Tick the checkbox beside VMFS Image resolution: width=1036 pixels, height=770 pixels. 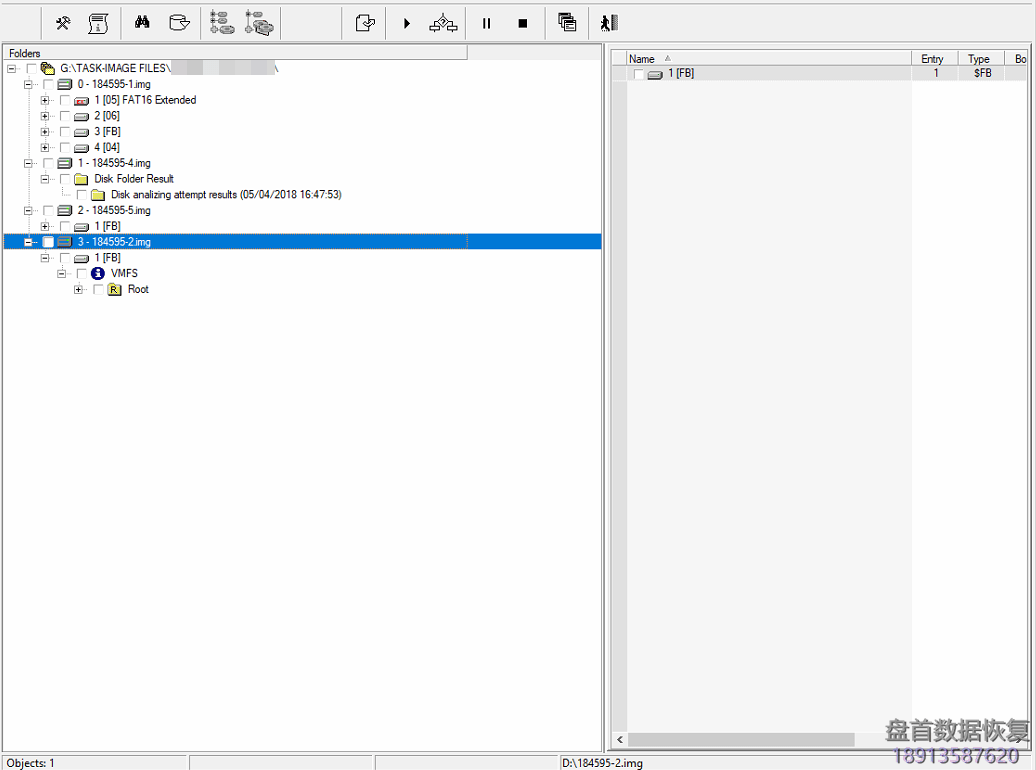pyautogui.click(x=82, y=274)
